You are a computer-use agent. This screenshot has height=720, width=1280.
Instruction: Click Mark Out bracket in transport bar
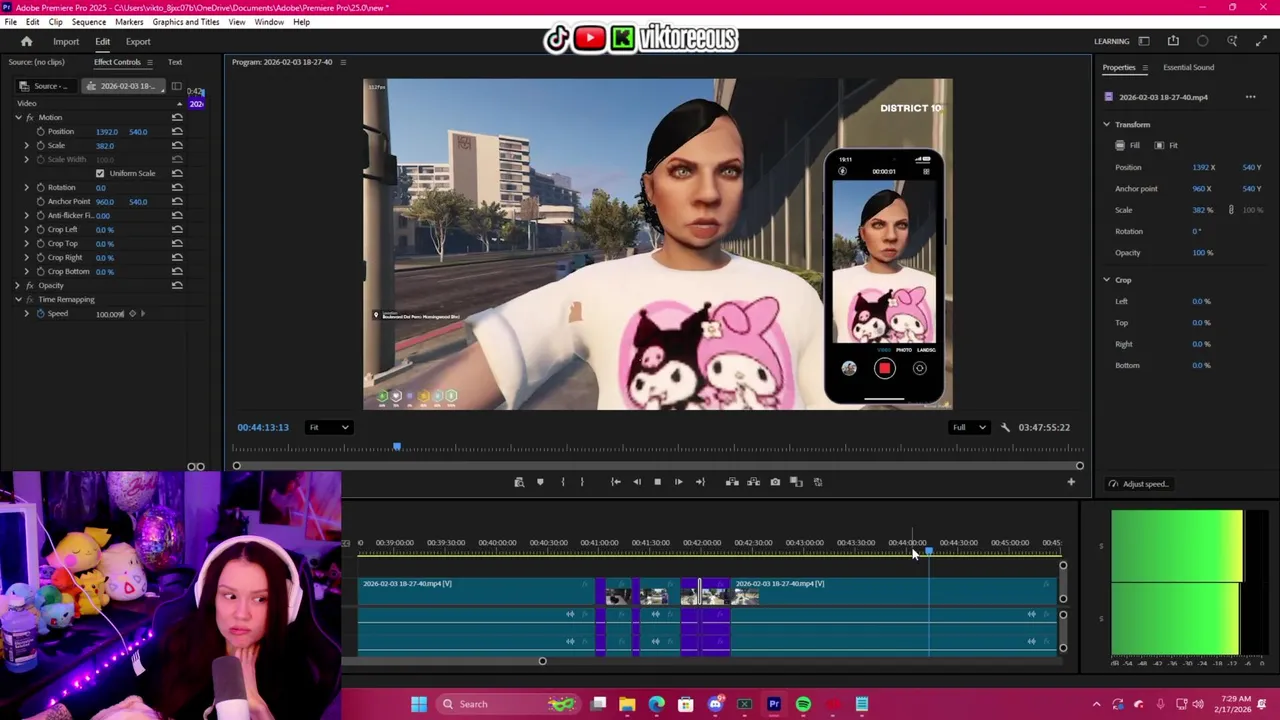point(582,482)
